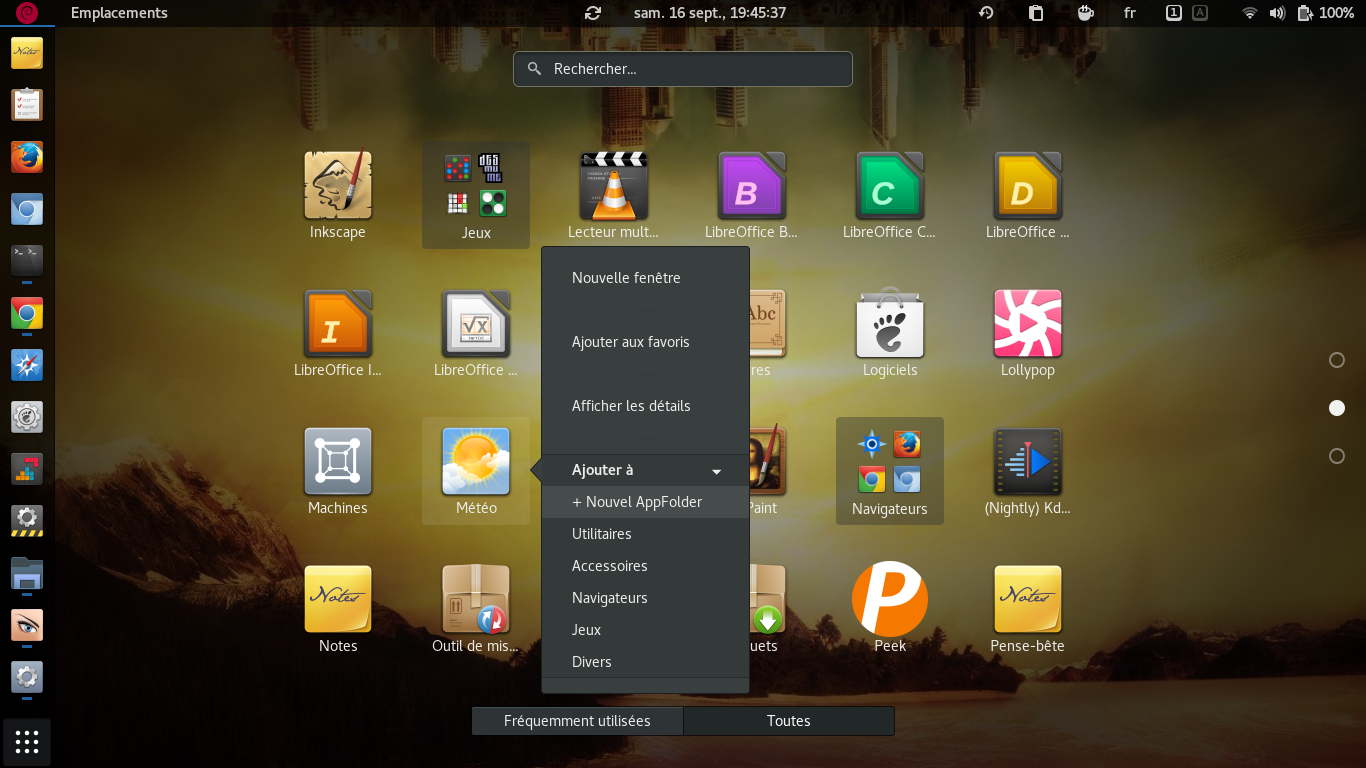
Task: Open the yellow Notes icon in the dock
Action: (27, 53)
